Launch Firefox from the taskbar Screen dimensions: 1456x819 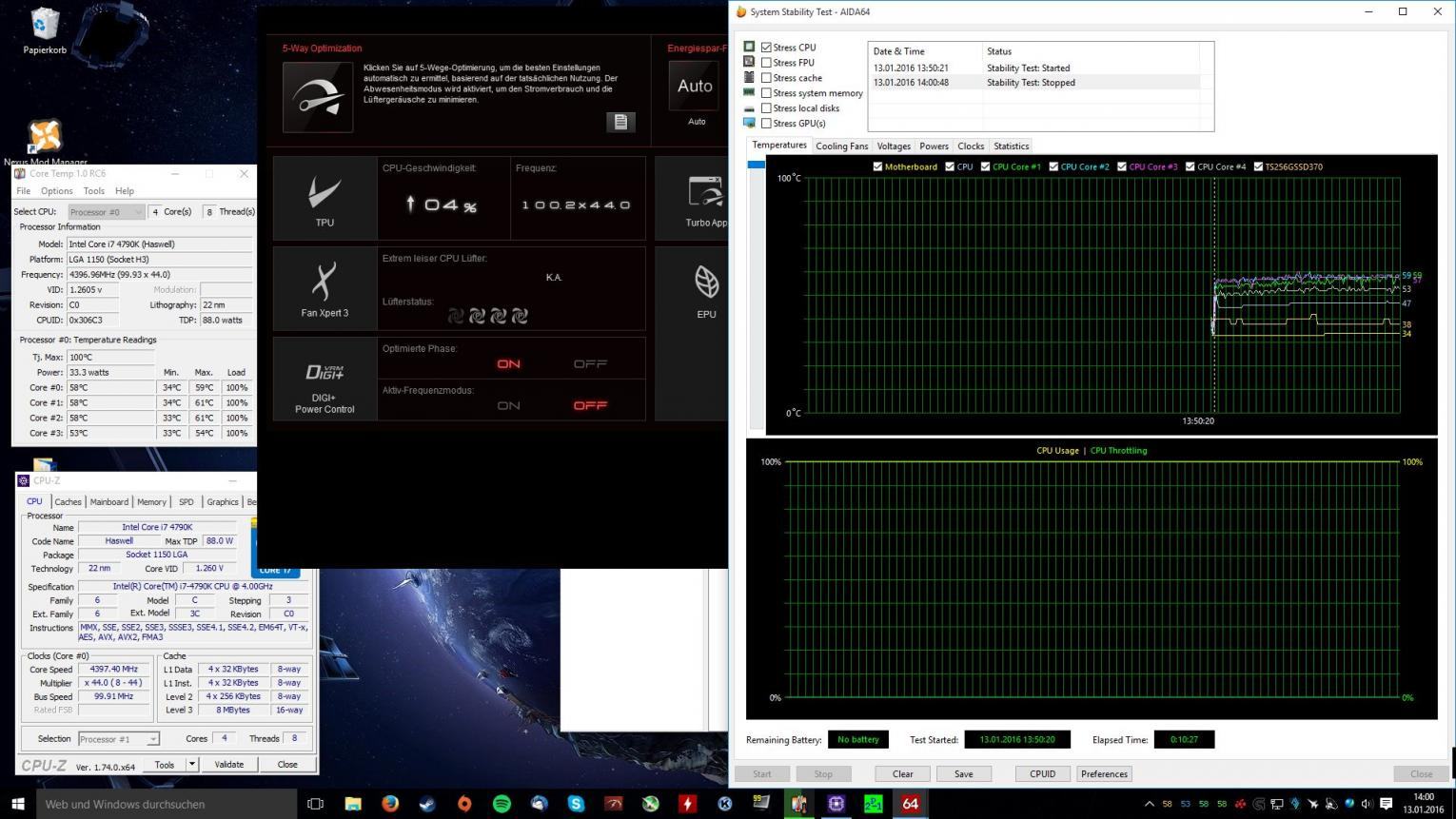click(390, 804)
